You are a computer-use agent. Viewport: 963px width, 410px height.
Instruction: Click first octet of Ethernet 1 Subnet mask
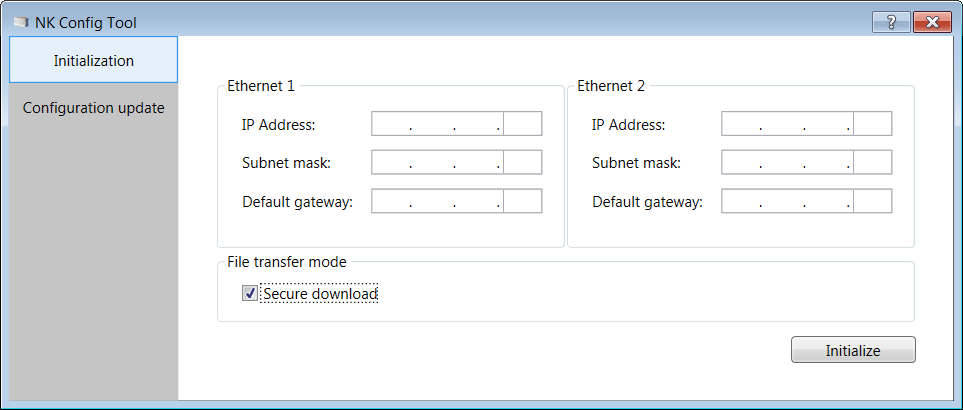(391, 163)
